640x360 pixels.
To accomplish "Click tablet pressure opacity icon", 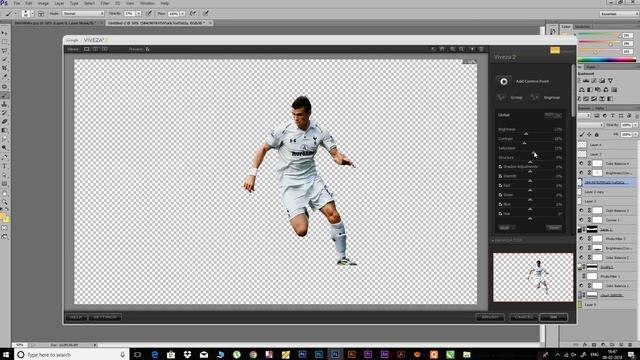I will tap(149, 13).
